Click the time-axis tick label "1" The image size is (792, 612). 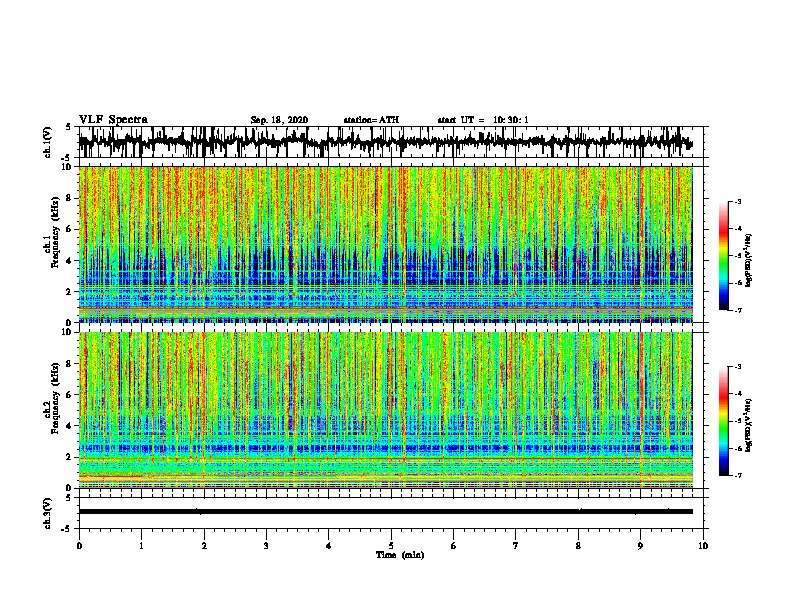(x=141, y=546)
